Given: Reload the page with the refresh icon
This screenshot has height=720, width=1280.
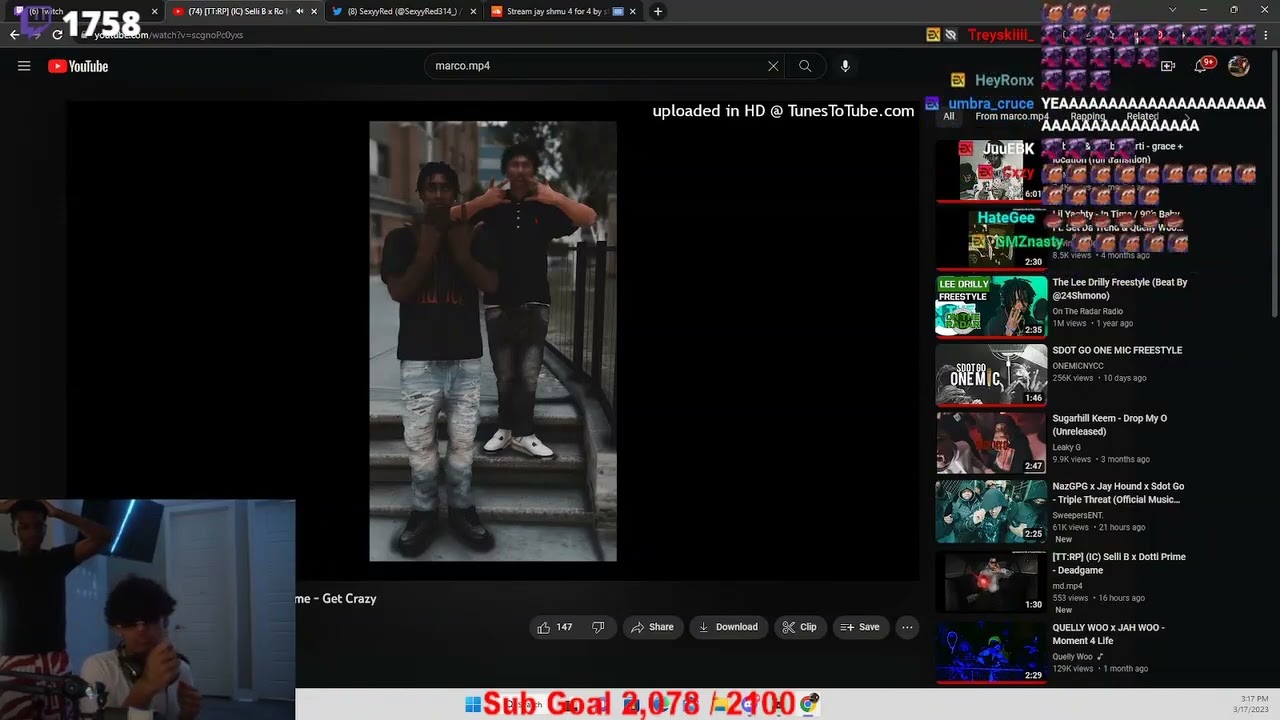Looking at the screenshot, I should click(57, 34).
